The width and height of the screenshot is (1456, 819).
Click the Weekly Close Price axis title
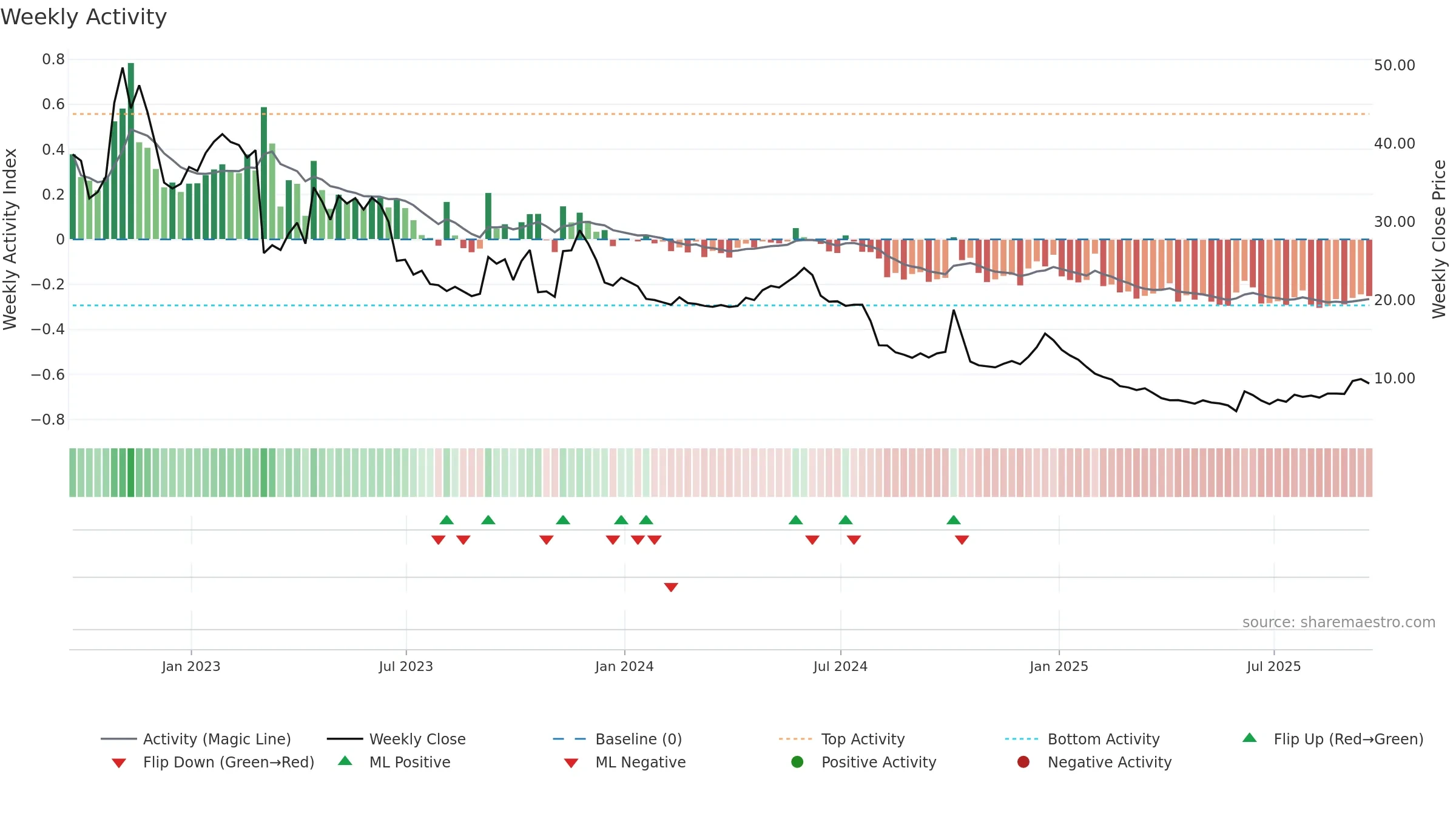pyautogui.click(x=1439, y=239)
